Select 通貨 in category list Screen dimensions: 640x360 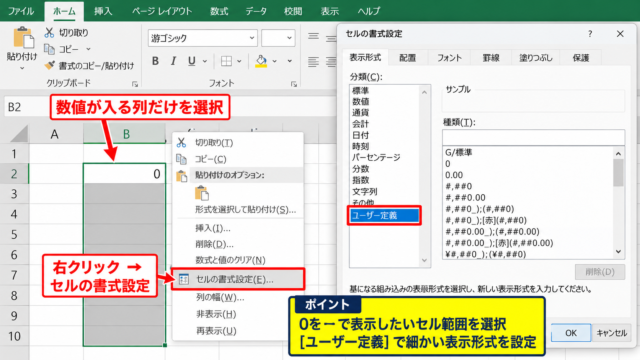click(x=361, y=113)
